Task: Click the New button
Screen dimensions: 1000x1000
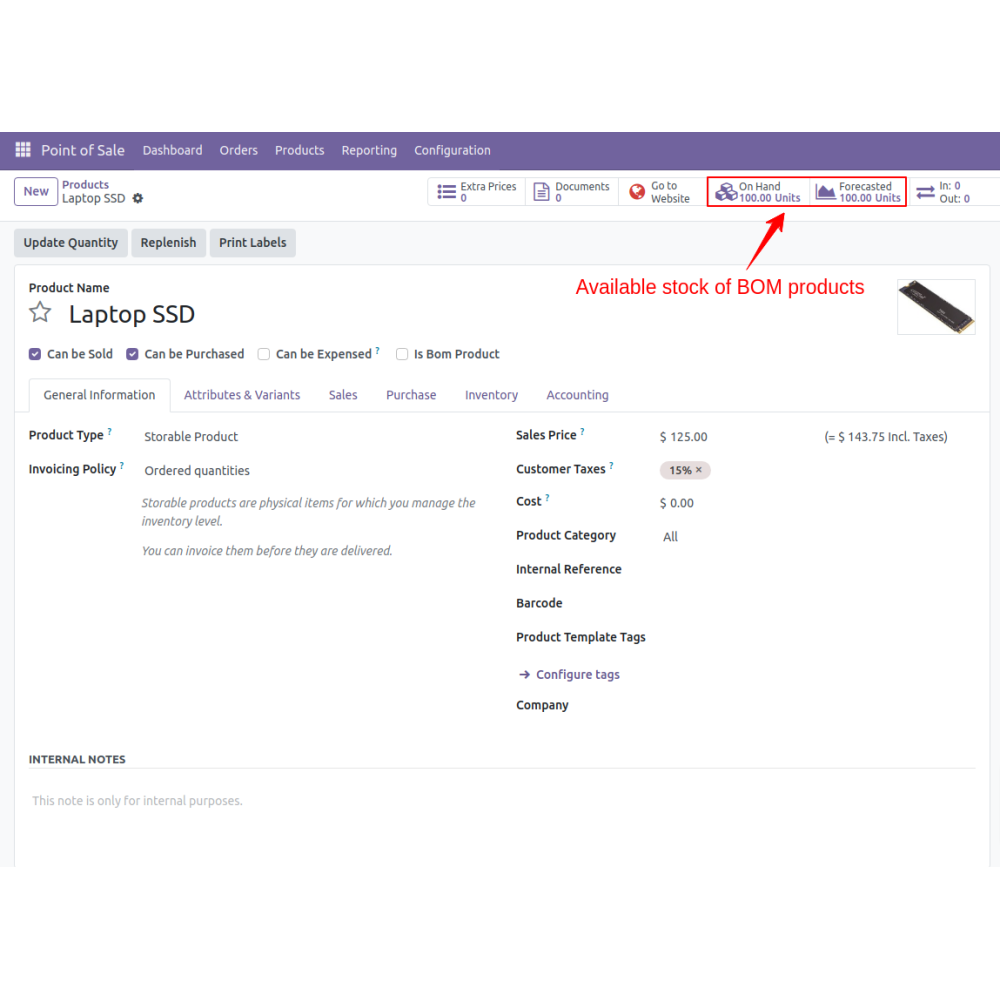Action: (36, 191)
